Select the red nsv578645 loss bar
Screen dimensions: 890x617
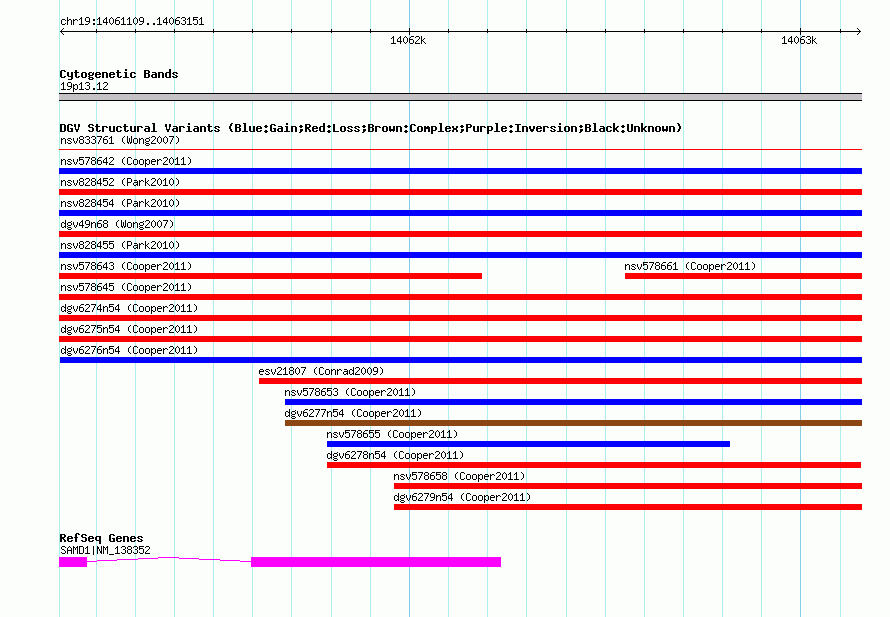460,297
